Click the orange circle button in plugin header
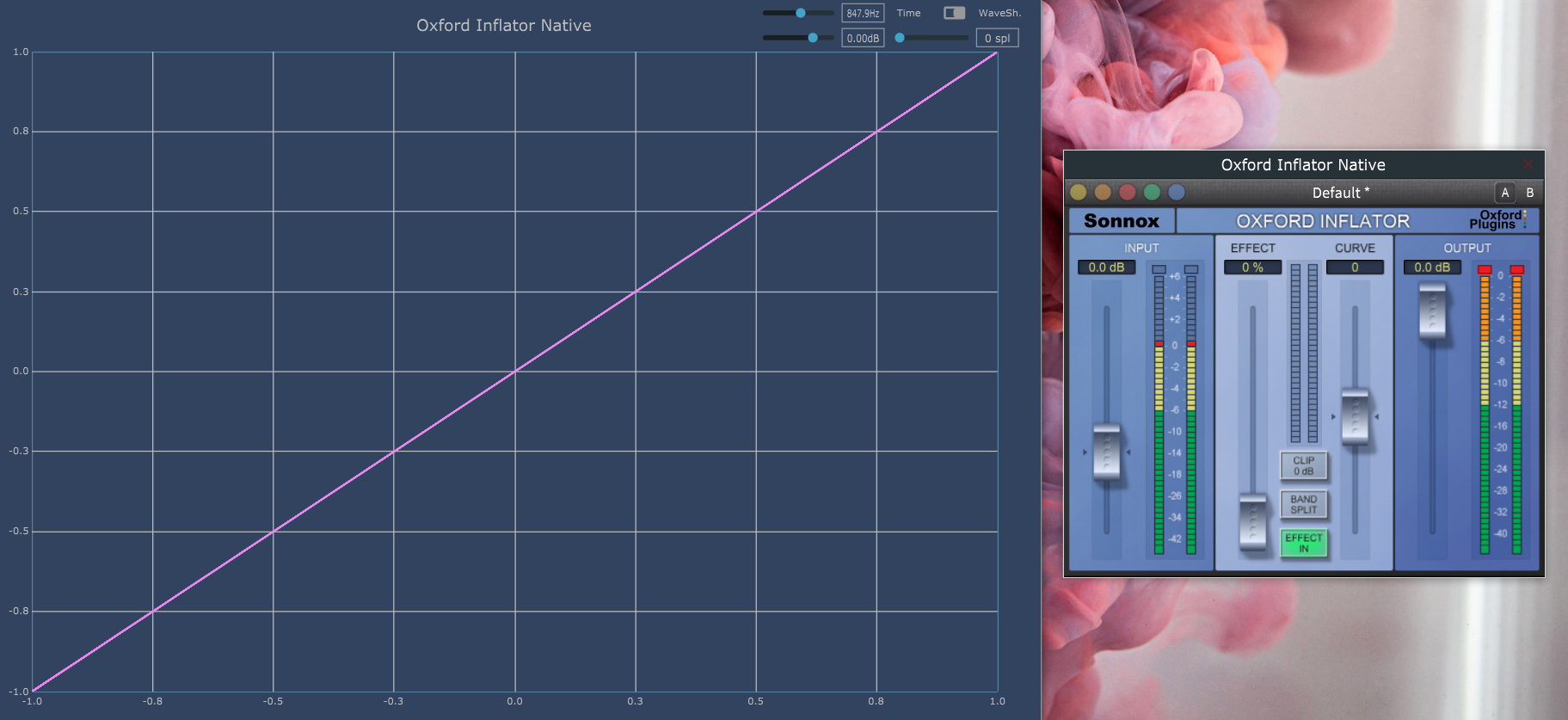The height and width of the screenshot is (720, 1568). point(1103,192)
